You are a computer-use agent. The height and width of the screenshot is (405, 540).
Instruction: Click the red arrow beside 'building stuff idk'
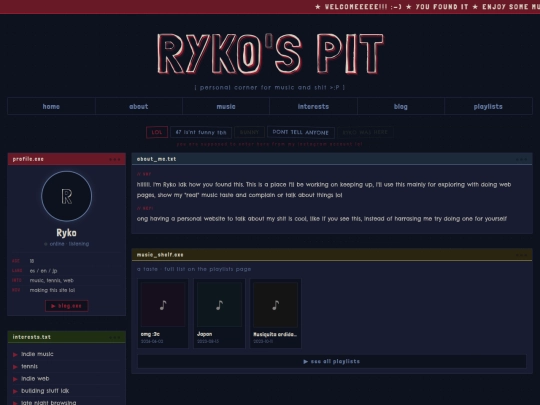point(15,391)
